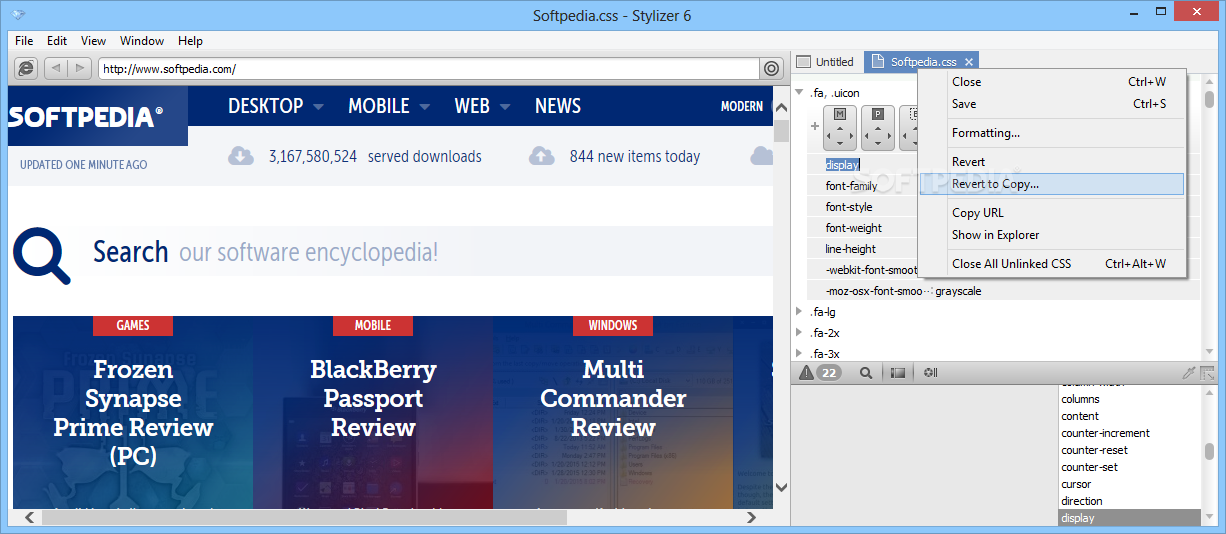Click the SOFTPEDIA logo
Image resolution: width=1226 pixels, height=534 pixels.
[85, 117]
